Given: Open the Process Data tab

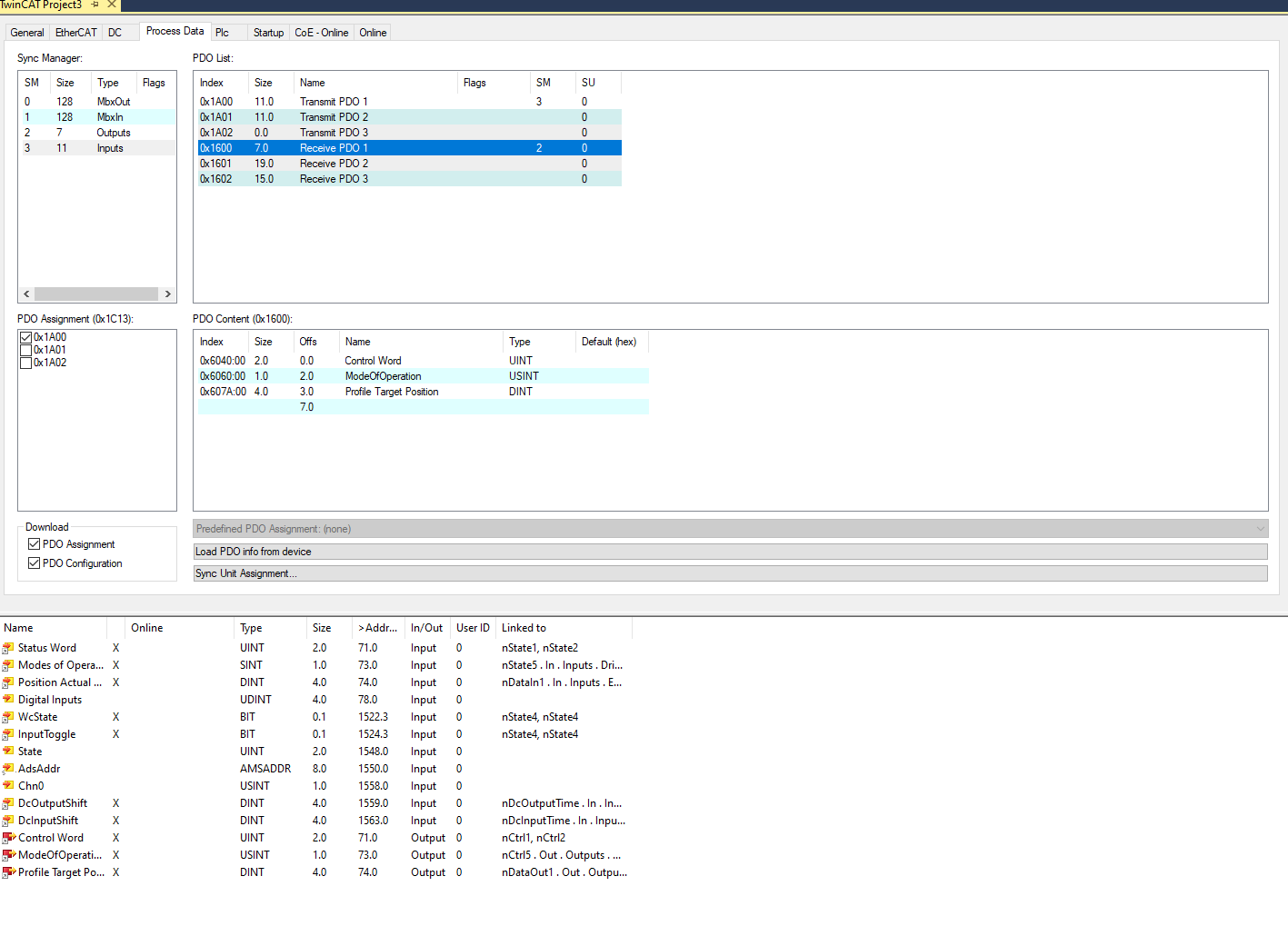Looking at the screenshot, I should tap(175, 31).
